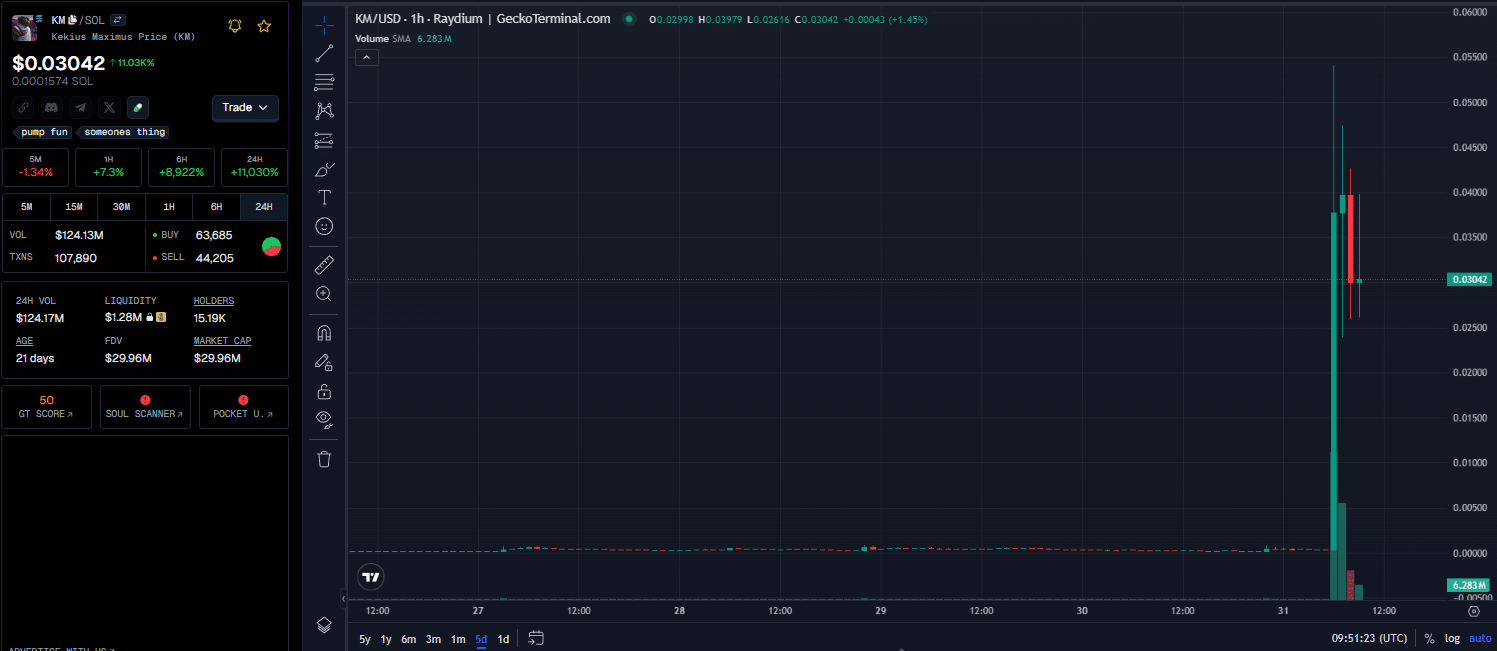Toggle favorite star for KM/SOL

pyautogui.click(x=264, y=27)
